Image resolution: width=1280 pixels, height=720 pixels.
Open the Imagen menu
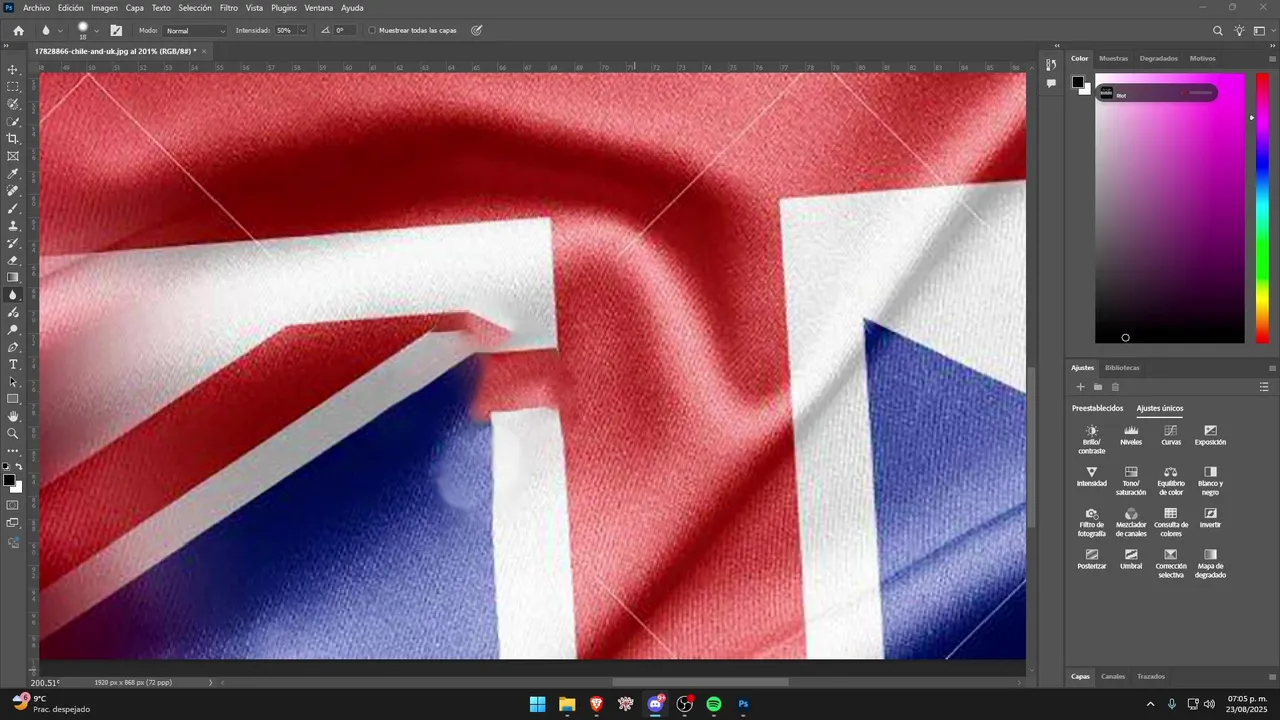click(104, 8)
